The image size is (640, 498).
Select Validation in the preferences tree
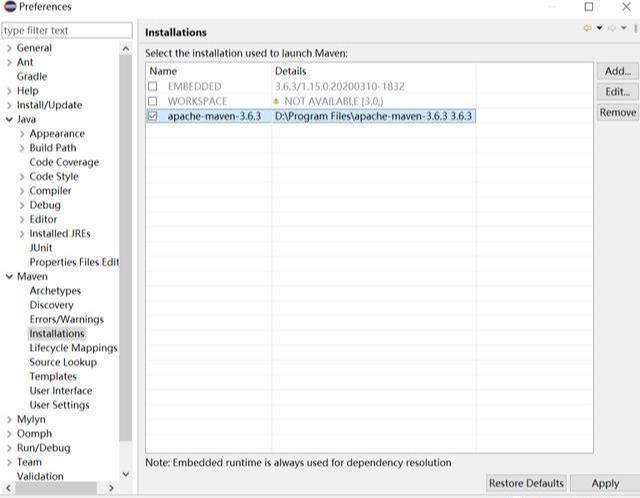click(40, 476)
